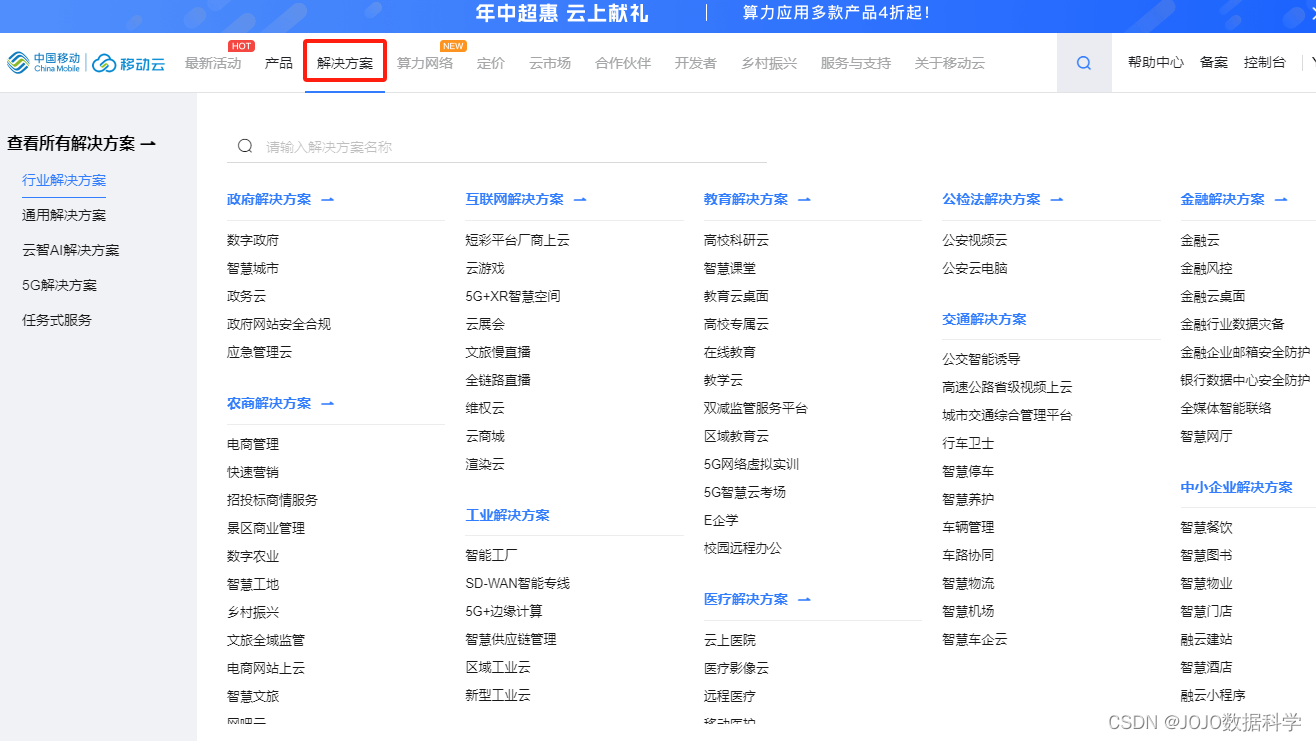Viewport: 1316px width, 741px height.
Task: Select 行业解决方案 in the sidebar
Action: click(x=64, y=181)
